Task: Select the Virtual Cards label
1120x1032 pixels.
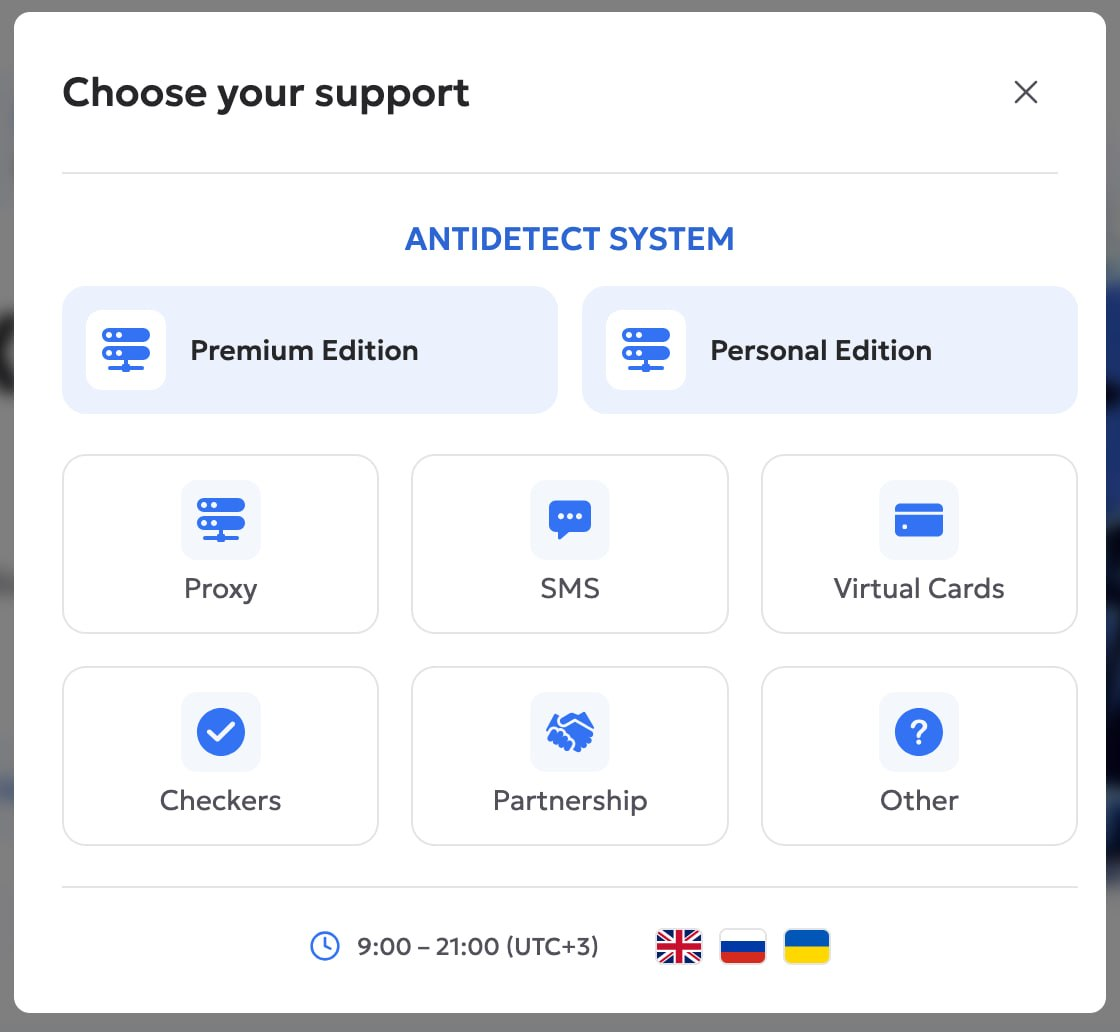Action: (919, 588)
